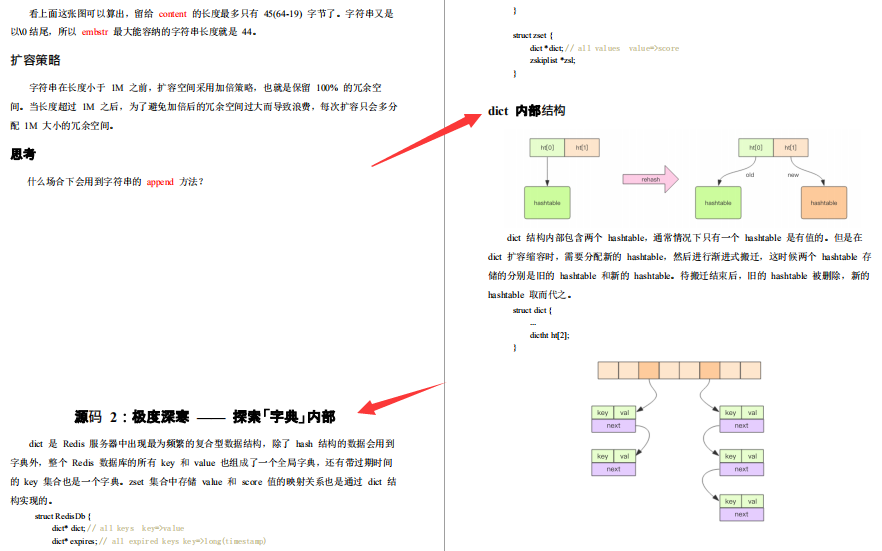This screenshot has height=551, width=882.
Task: Select the heading "思考"
Action: (23, 154)
